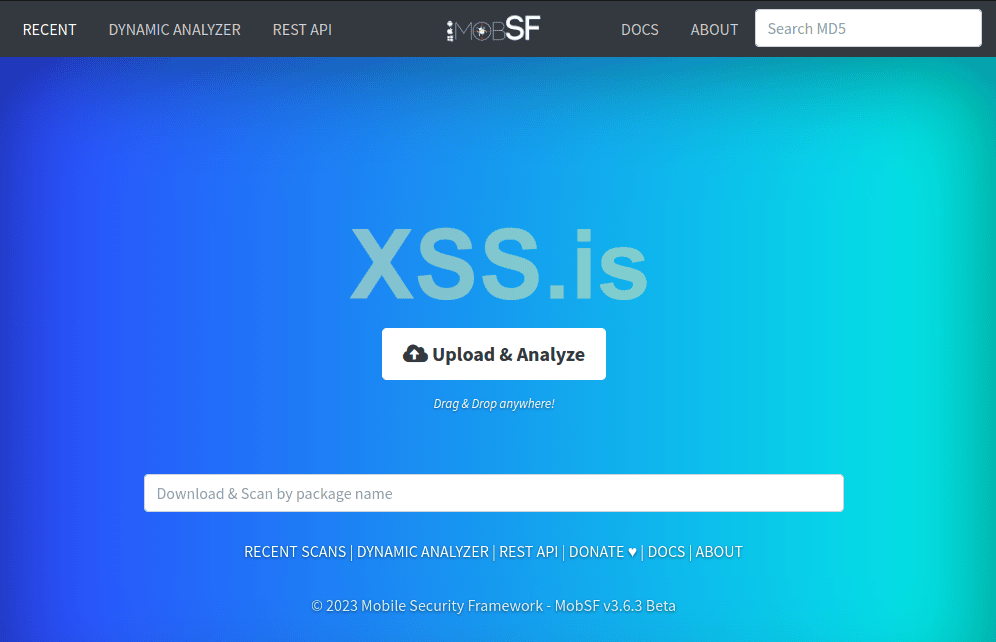Focus the Search MD5 field
The image size is (996, 642).
point(868,28)
